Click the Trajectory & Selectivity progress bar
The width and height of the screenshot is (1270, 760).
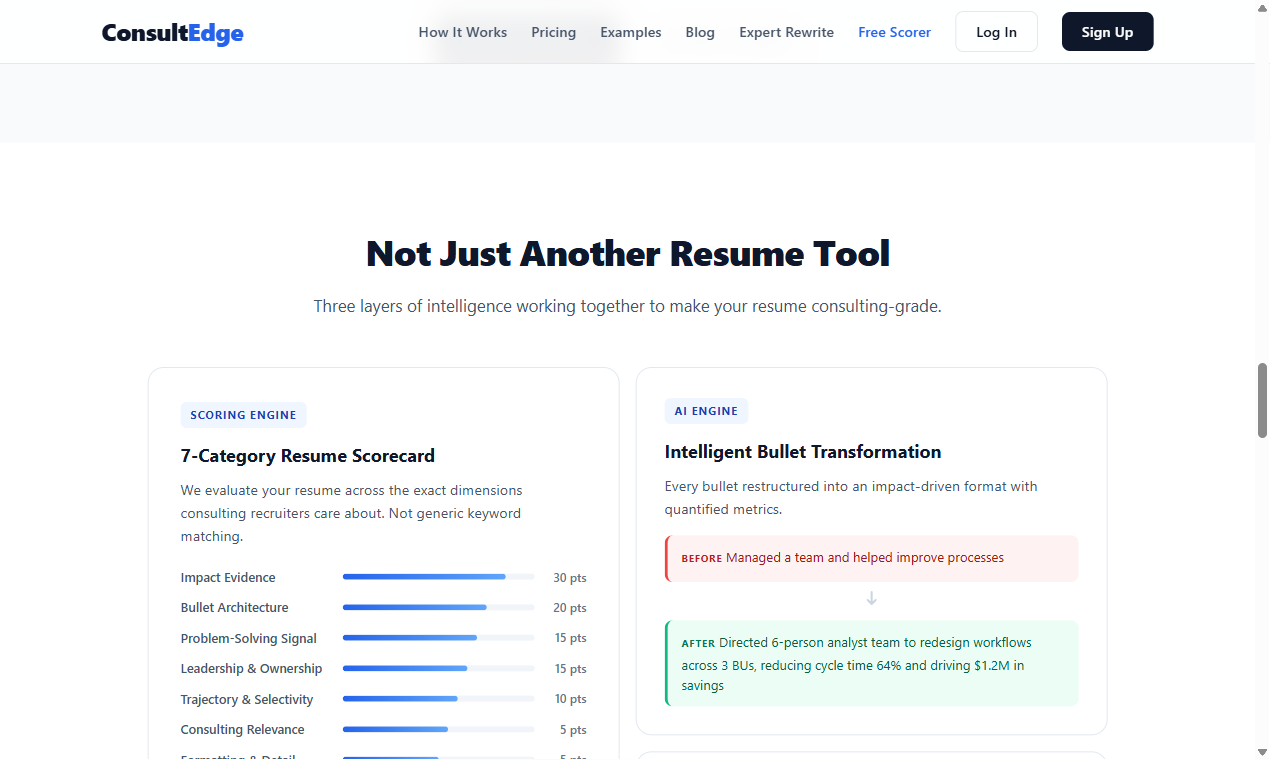click(438, 699)
